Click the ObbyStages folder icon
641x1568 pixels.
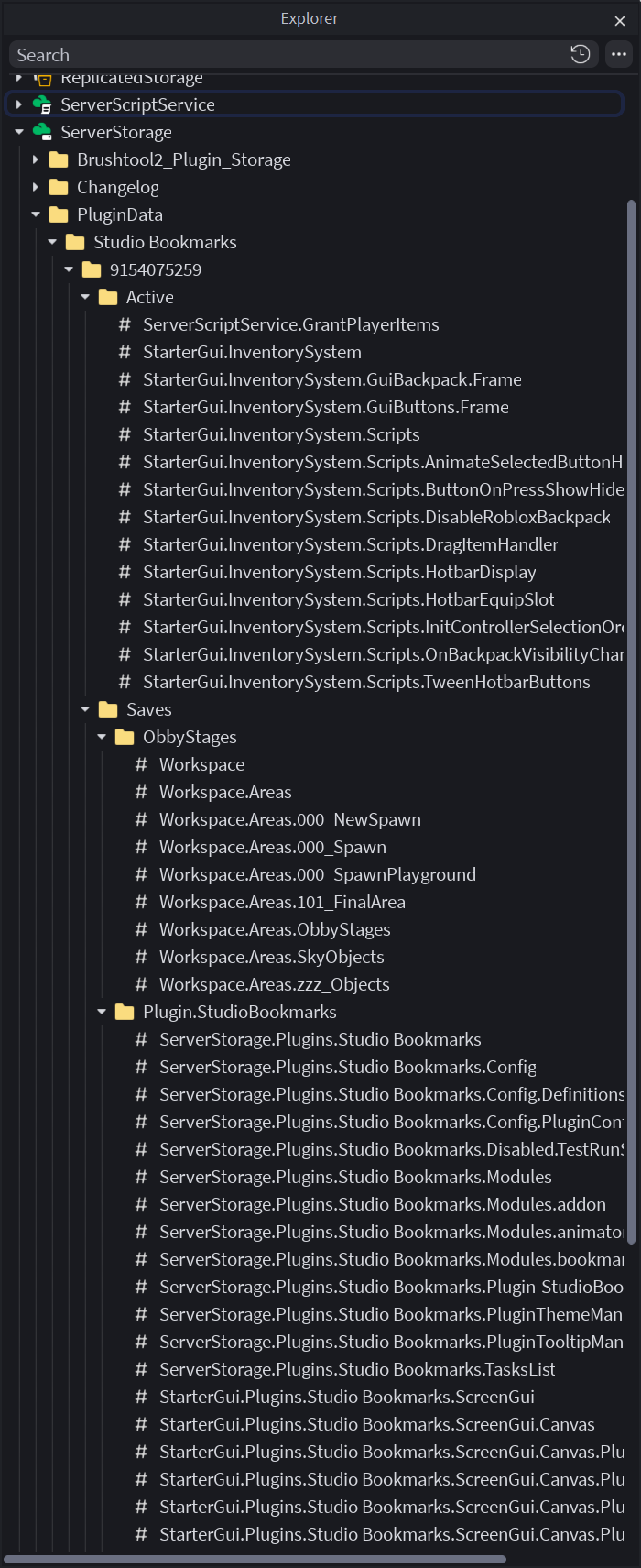125,737
